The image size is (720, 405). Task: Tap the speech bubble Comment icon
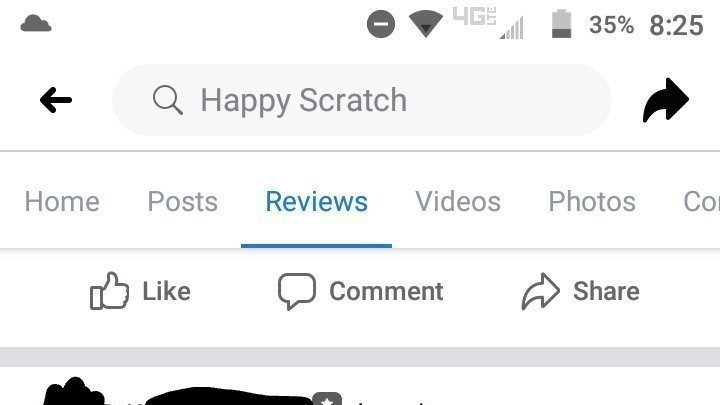point(297,291)
